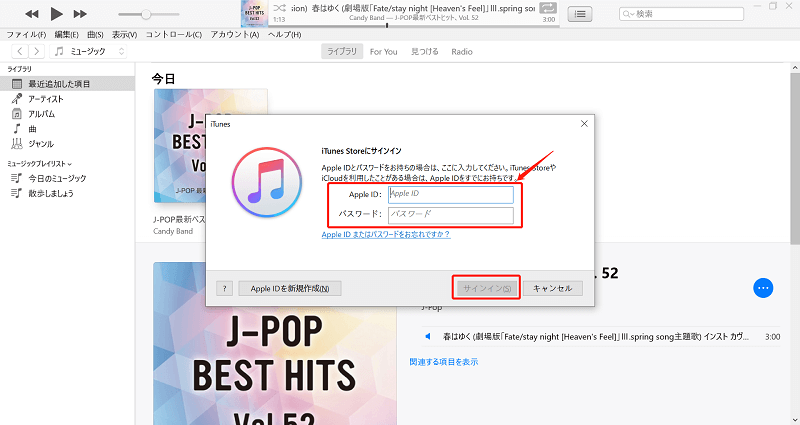
Task: Click the キャンセル button
Action: pyautogui.click(x=553, y=288)
